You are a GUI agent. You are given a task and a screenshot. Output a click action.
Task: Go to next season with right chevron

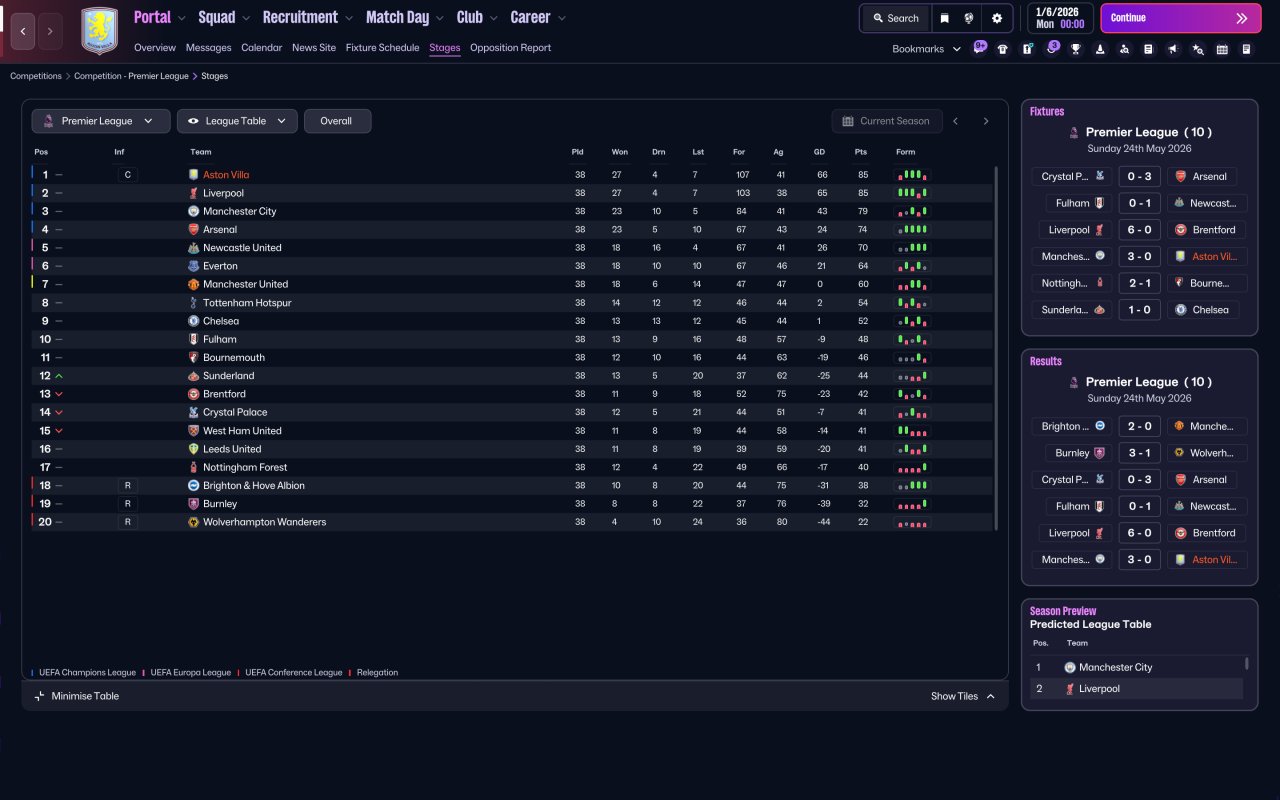986,121
